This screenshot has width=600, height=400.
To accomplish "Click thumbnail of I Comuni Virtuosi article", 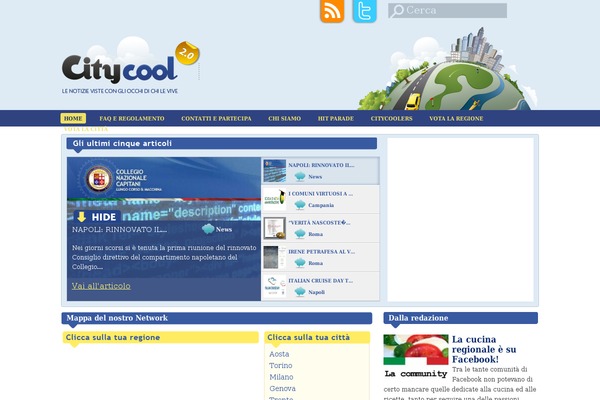I will coord(274,199).
